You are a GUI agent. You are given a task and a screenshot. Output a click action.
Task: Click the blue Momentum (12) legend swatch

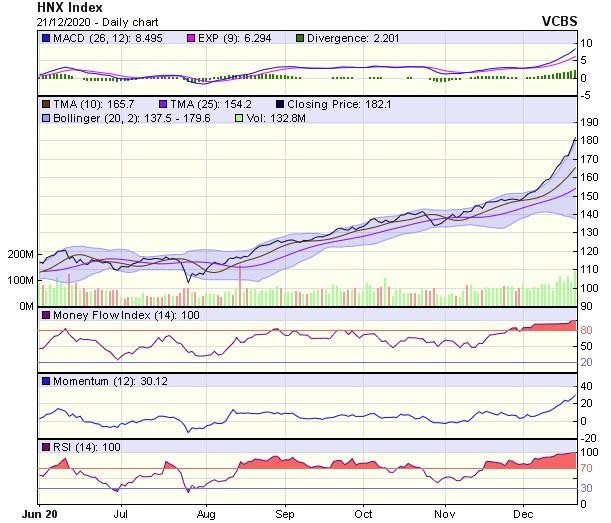point(46,381)
